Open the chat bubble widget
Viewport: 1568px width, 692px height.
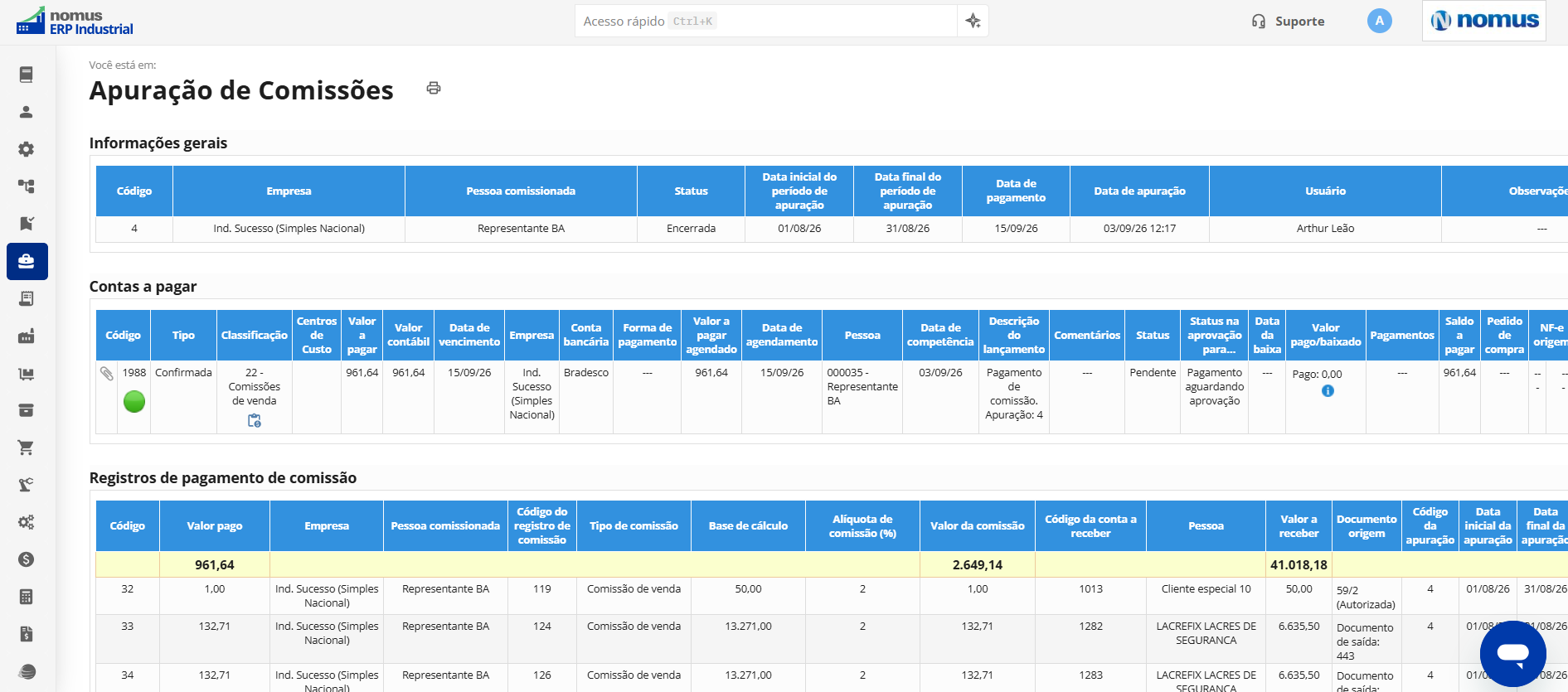coord(1512,654)
